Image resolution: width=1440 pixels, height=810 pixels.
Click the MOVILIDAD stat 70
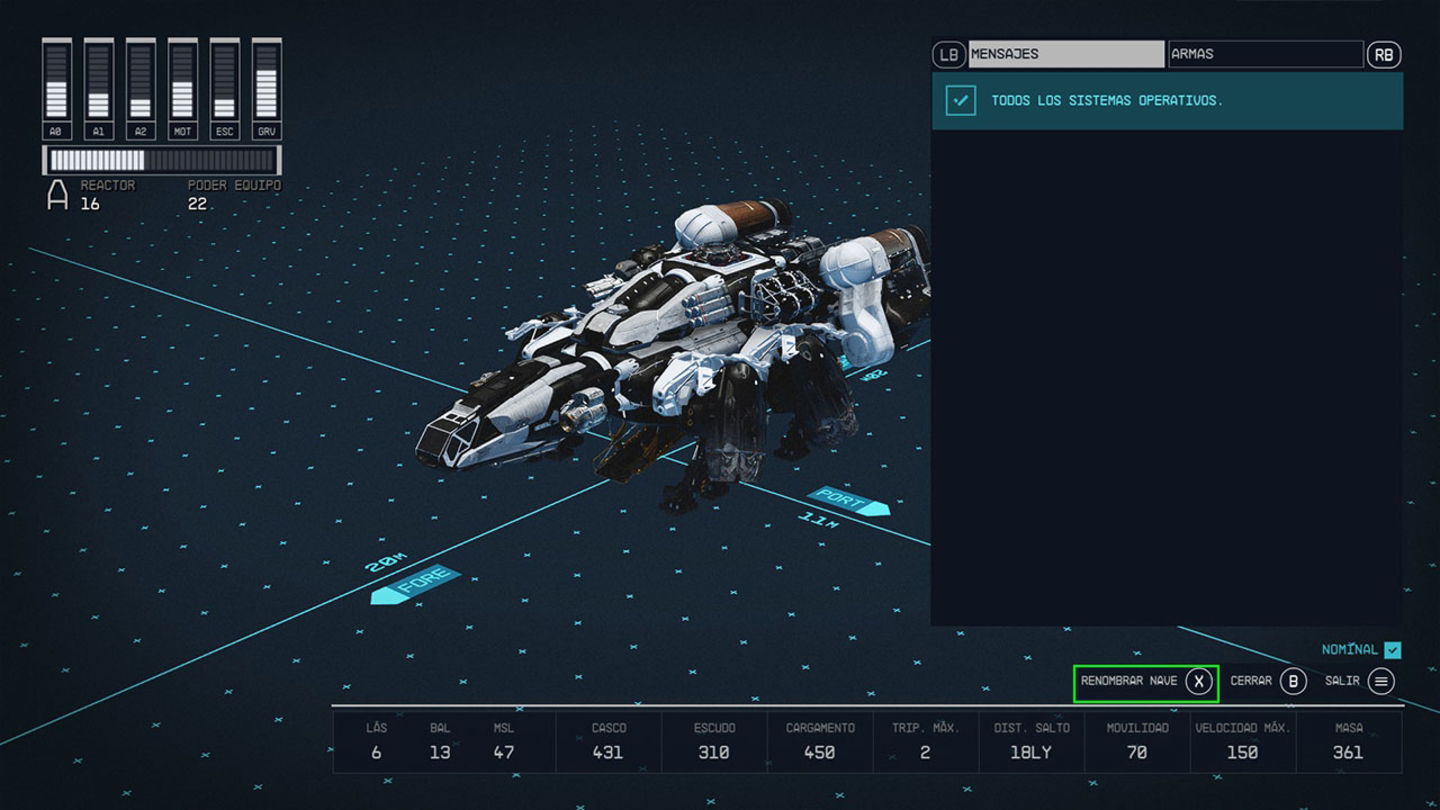[x=1137, y=741]
